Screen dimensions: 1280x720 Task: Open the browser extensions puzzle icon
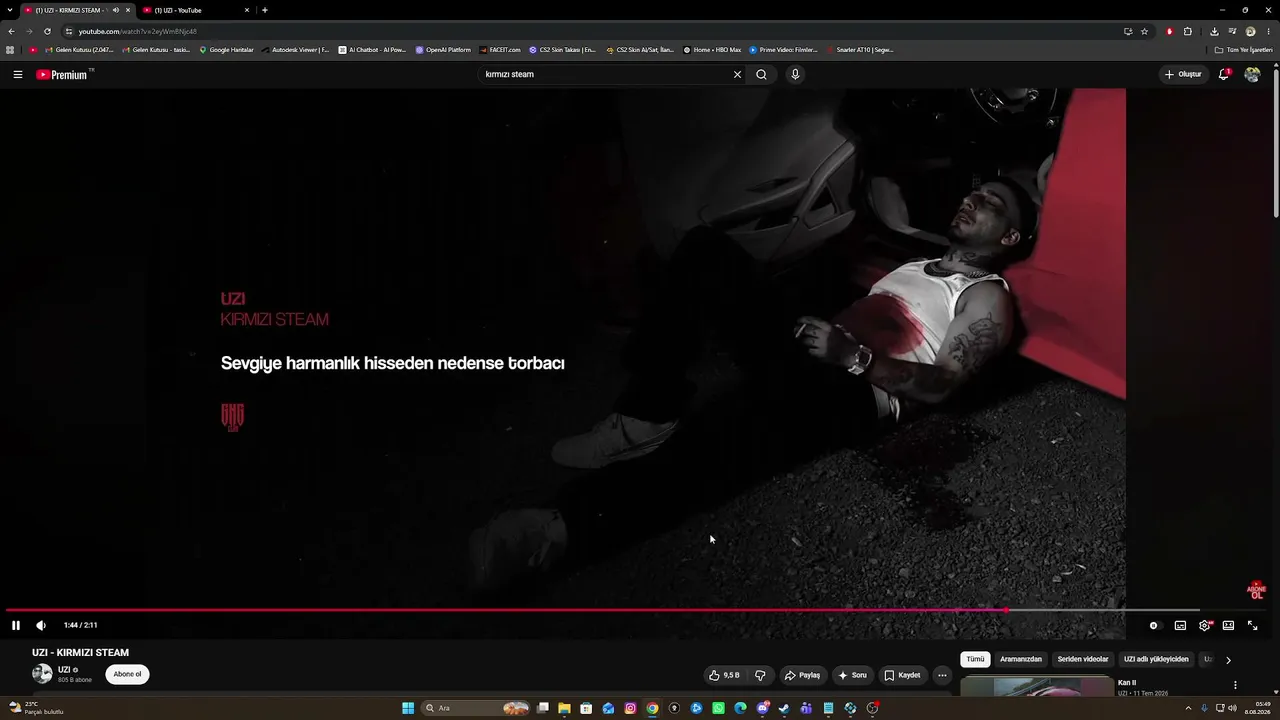[1188, 31]
